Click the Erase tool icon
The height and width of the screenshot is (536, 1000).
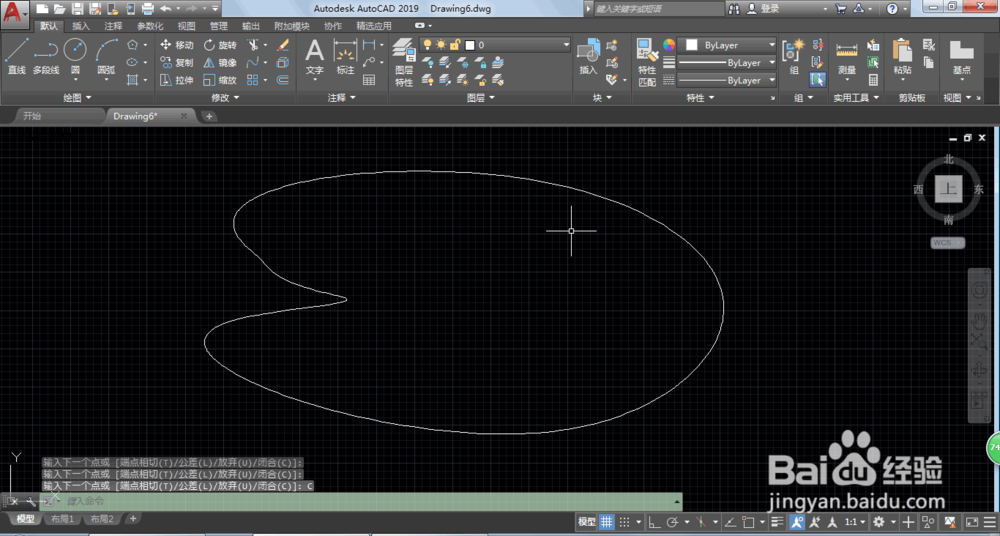tap(283, 45)
